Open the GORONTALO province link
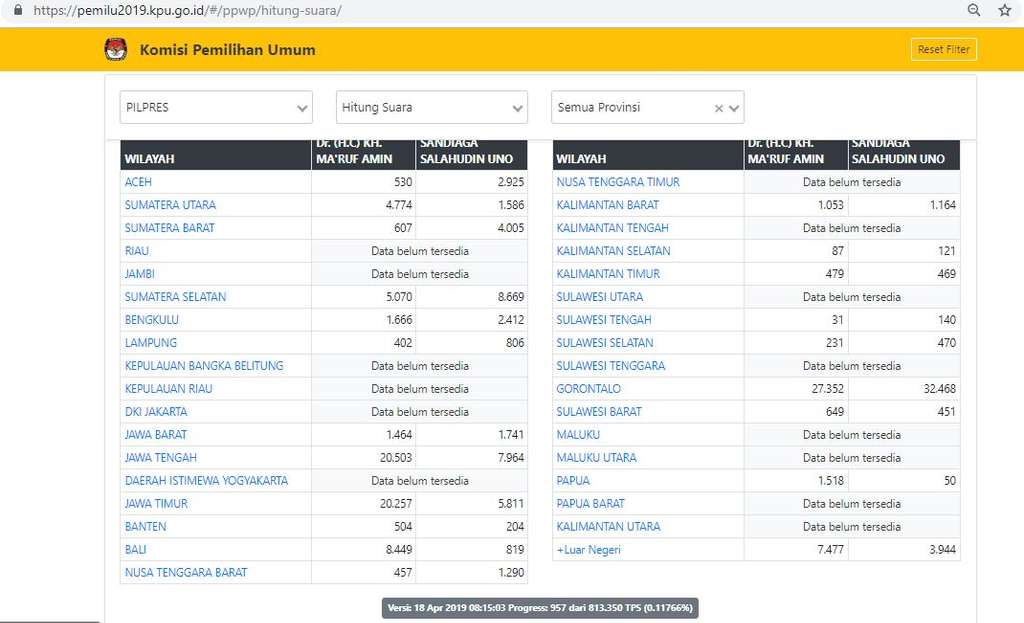1024x623 pixels. [x=588, y=389]
